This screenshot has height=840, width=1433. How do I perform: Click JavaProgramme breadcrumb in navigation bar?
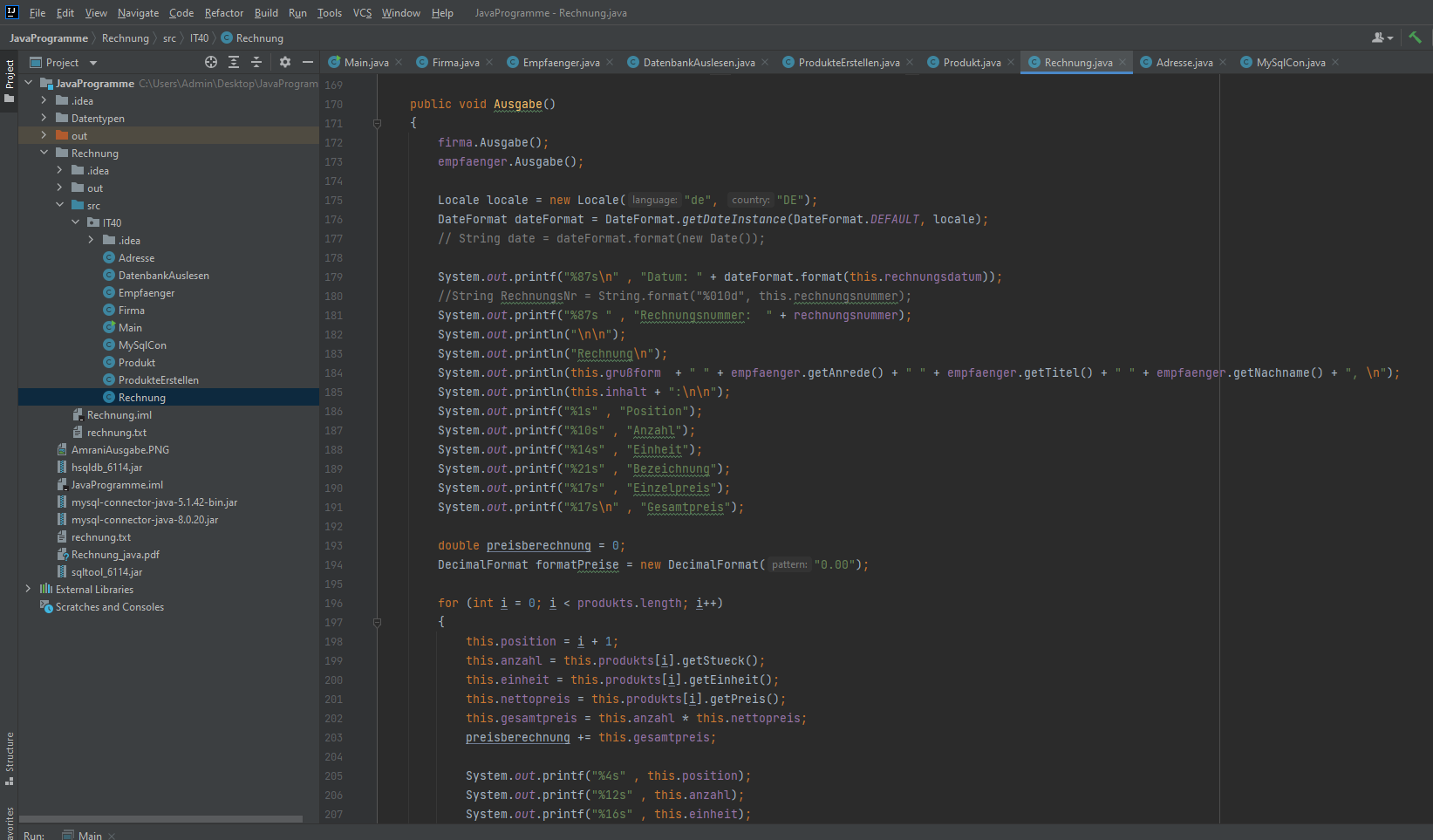(x=49, y=38)
